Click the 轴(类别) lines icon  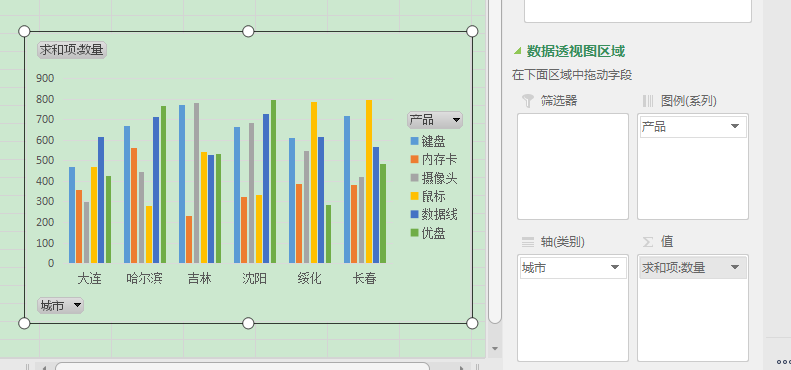pos(528,242)
